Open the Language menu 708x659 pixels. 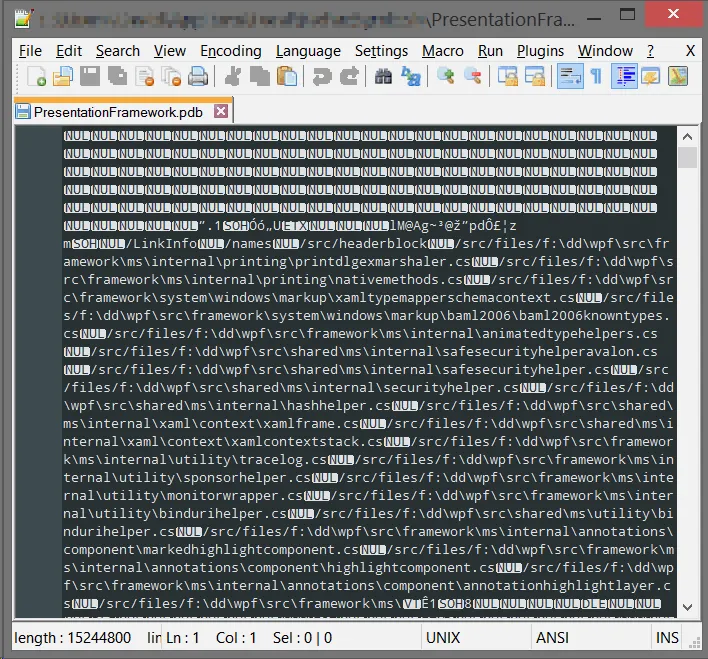(x=308, y=51)
